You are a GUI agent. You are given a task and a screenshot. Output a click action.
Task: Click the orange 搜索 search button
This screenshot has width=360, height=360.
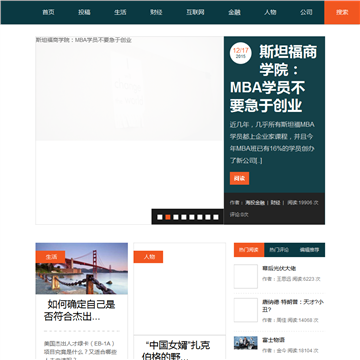pos(342,12)
